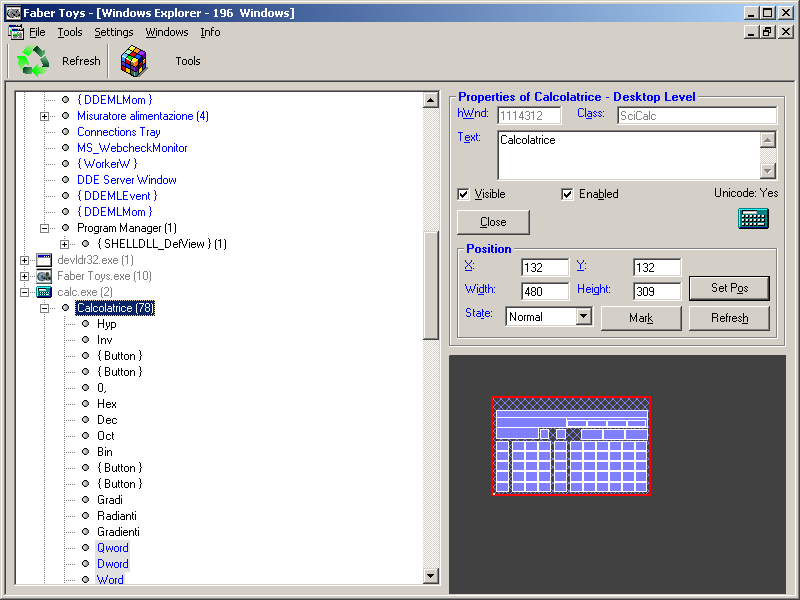Click the bullet icon beside DDE Server Window
The width and height of the screenshot is (800, 600).
click(65, 180)
